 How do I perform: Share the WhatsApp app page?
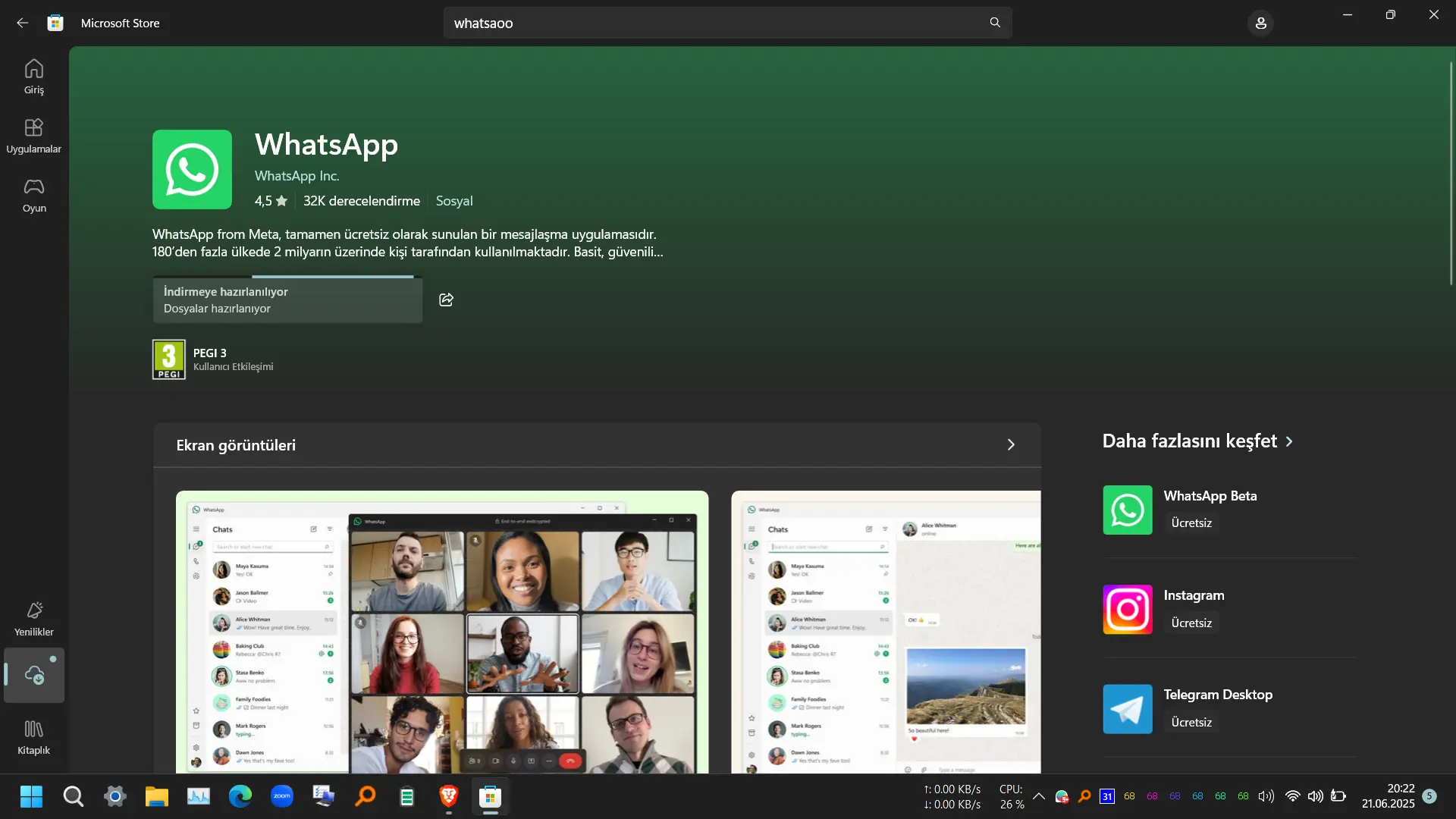pyautogui.click(x=446, y=300)
